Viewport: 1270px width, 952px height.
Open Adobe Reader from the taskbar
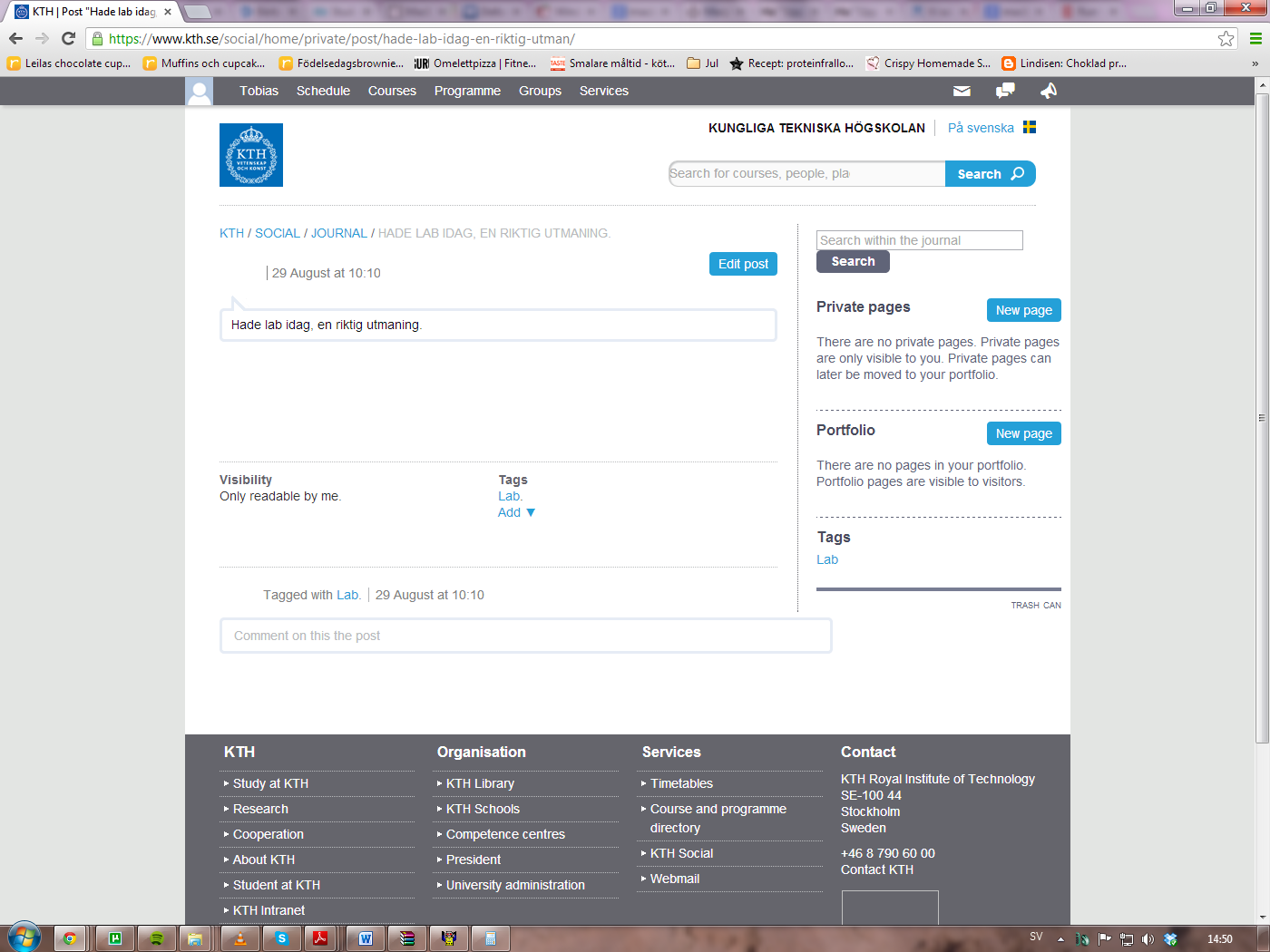(320, 938)
